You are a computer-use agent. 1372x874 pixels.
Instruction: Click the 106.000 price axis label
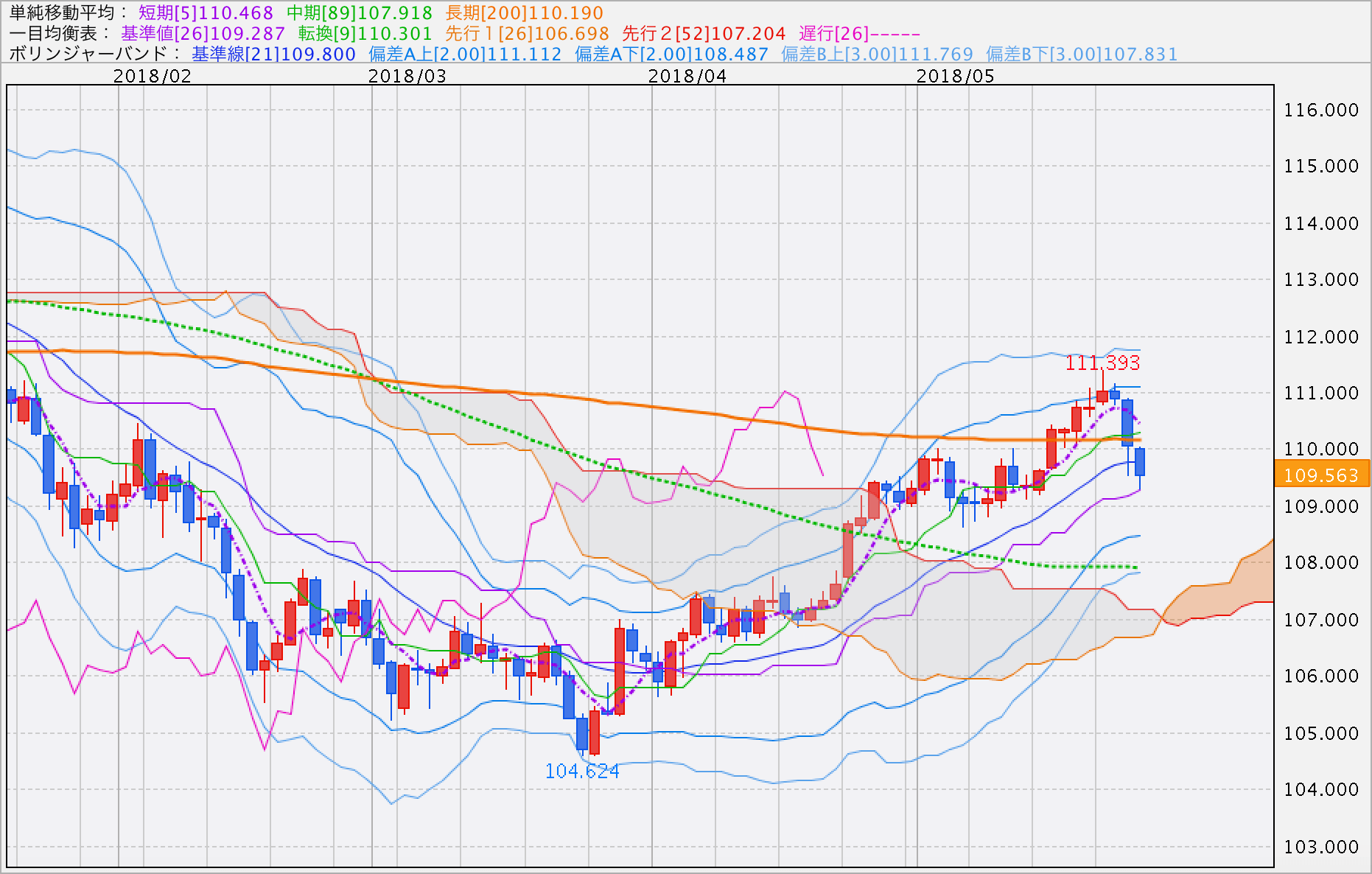coord(1321,676)
